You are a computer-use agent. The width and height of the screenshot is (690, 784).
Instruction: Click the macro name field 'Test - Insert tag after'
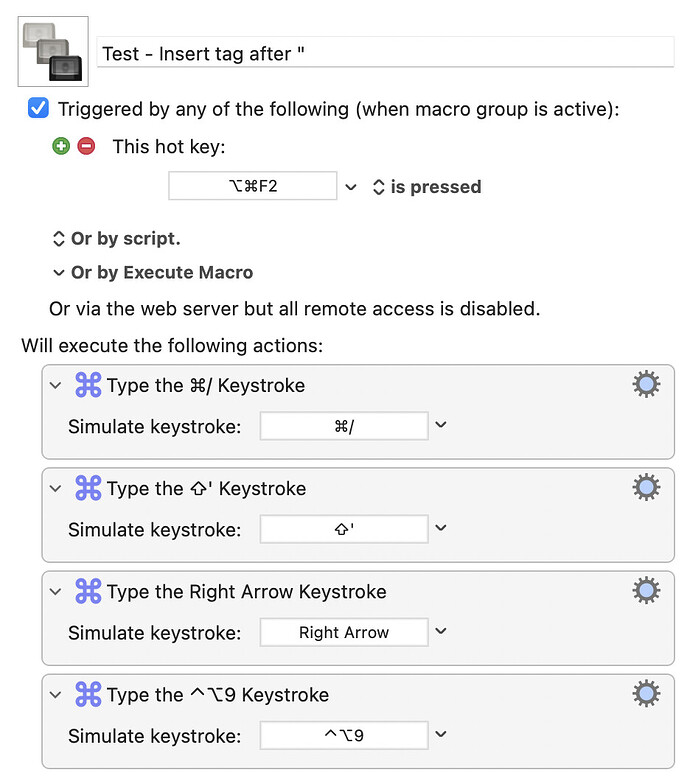click(x=385, y=52)
